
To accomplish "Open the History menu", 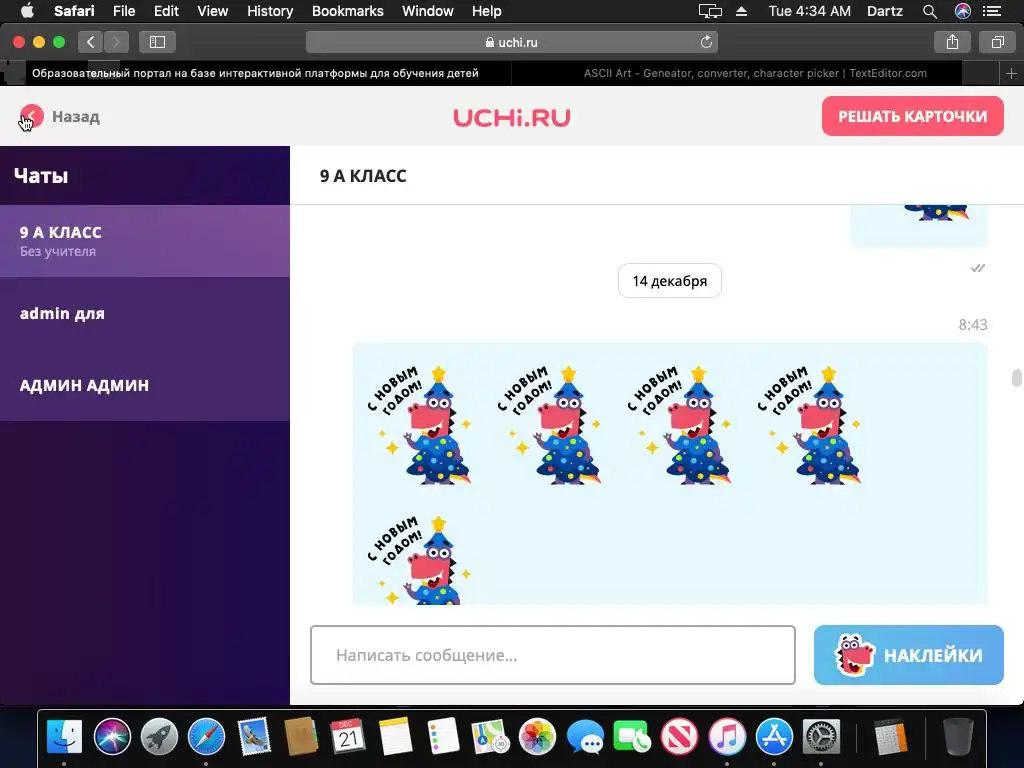I will tap(270, 11).
